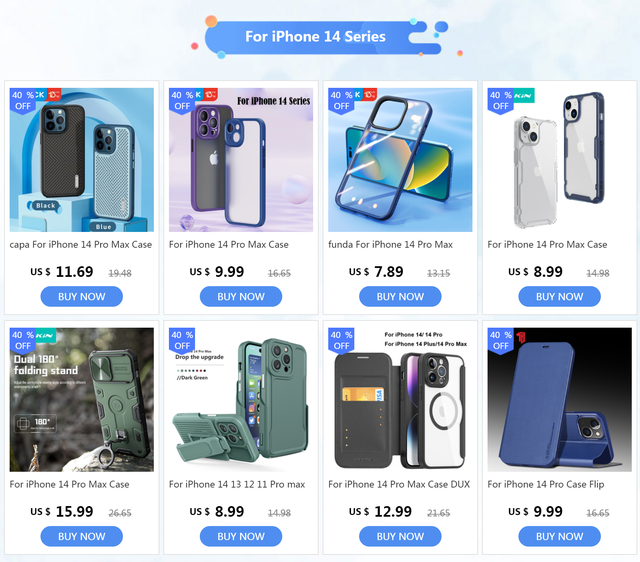Click the 40% OFF badge on the folding stand case
Screen dimensions: 640x562
[x=22, y=340]
